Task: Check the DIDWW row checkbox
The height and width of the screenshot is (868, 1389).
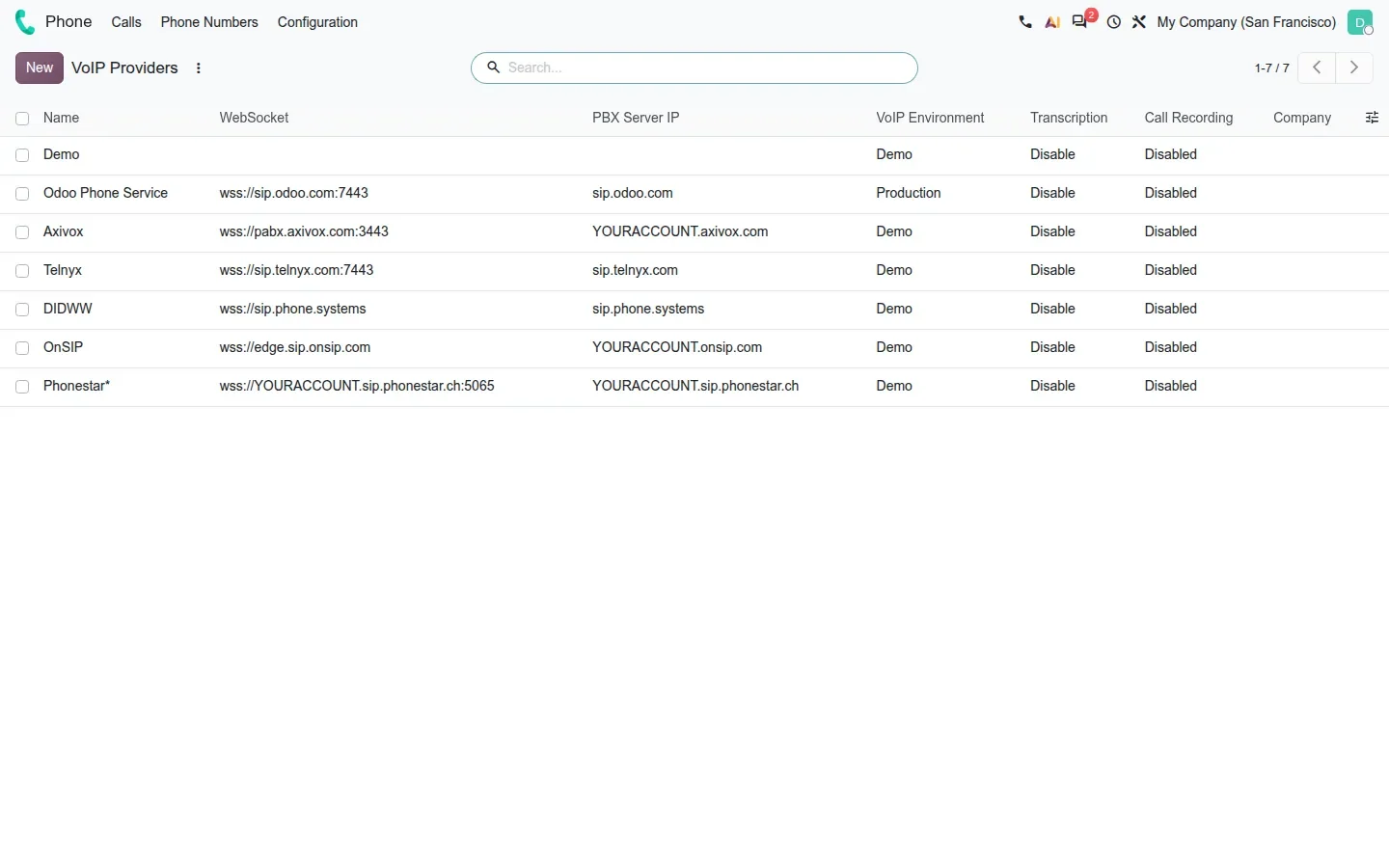Action: point(22,310)
